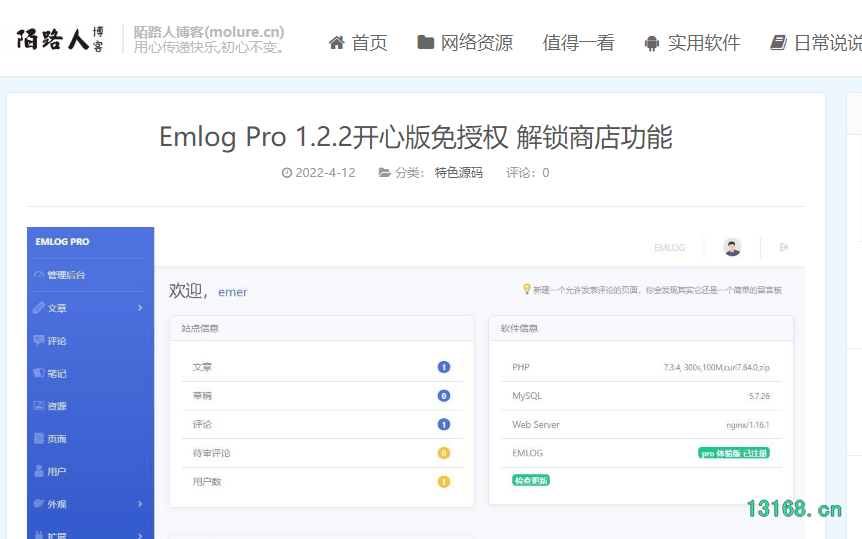Click the open folder icon beside 分类

pos(384,173)
